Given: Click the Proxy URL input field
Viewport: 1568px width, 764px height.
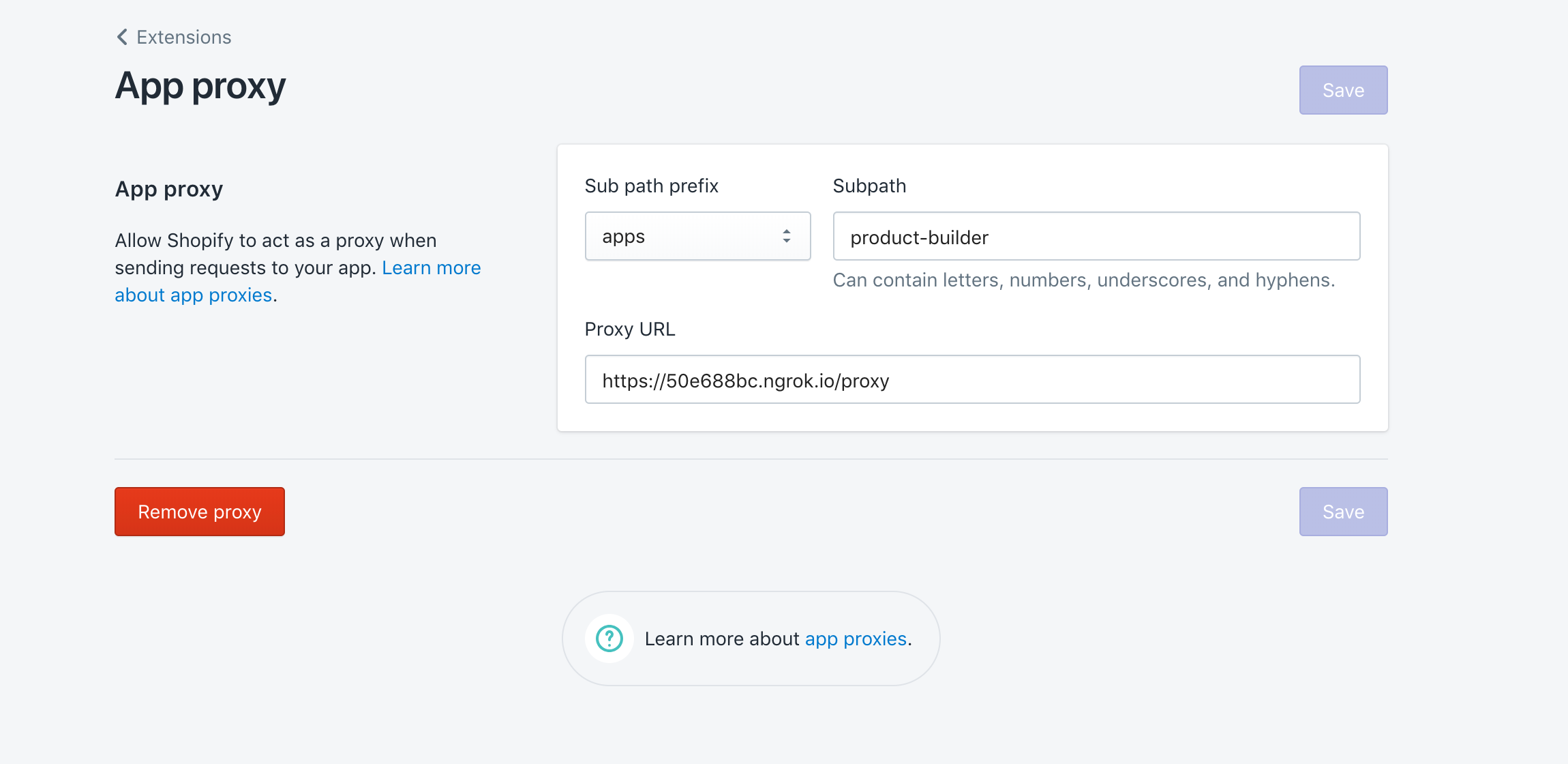Looking at the screenshot, I should (972, 379).
